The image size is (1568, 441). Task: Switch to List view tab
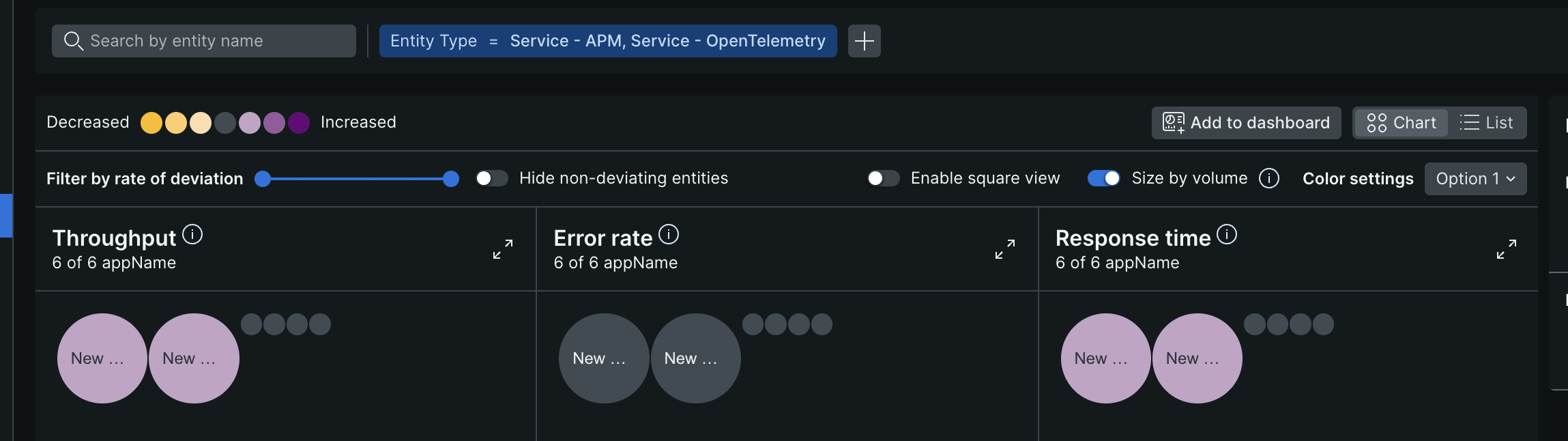[1487, 123]
